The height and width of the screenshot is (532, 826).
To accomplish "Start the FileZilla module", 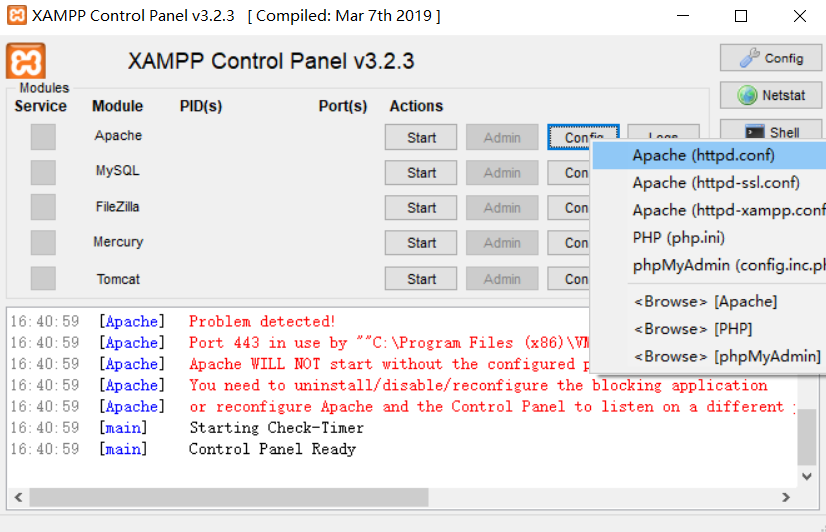I will click(421, 208).
